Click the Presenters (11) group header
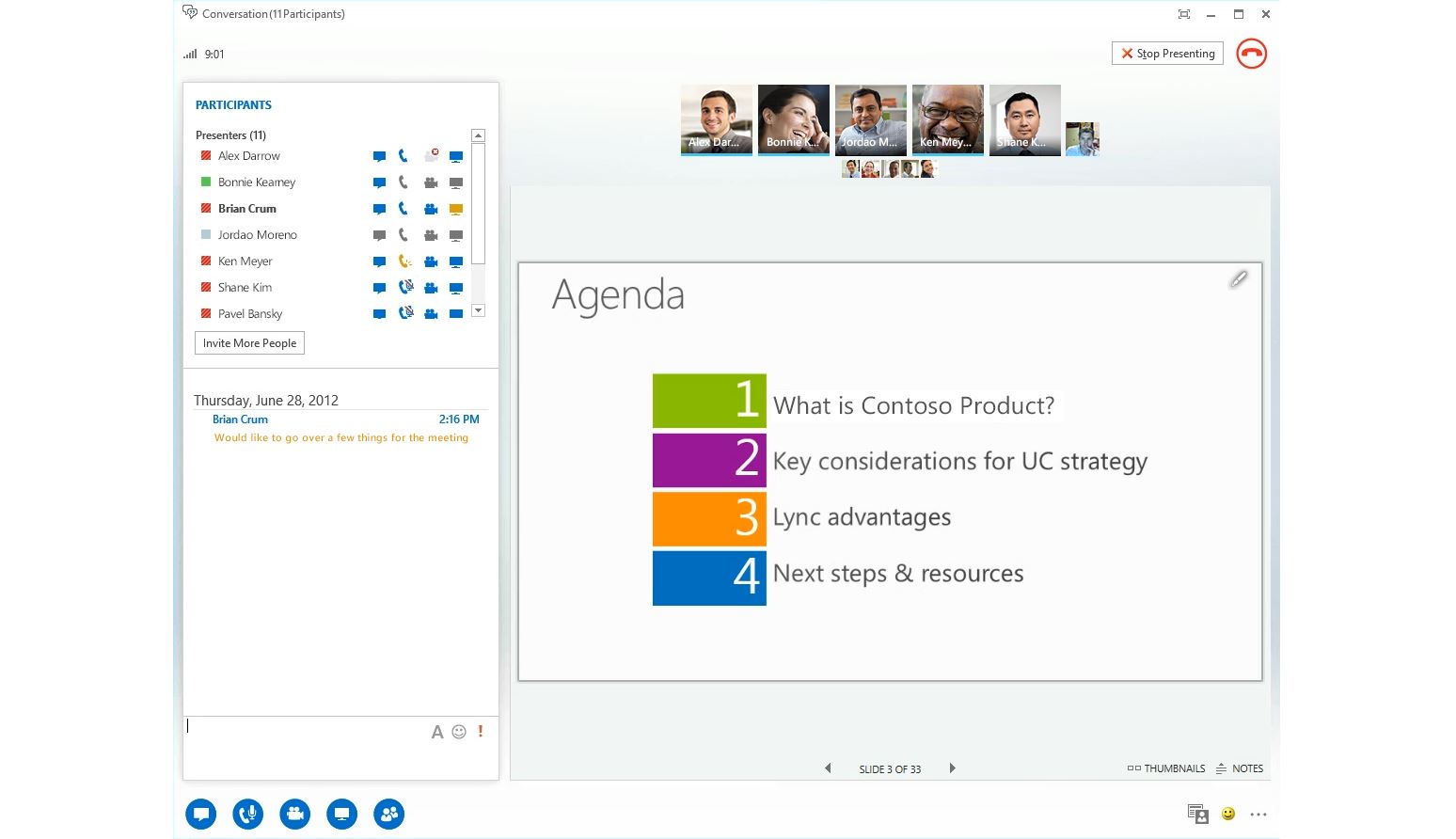1456x839 pixels. 231,135
